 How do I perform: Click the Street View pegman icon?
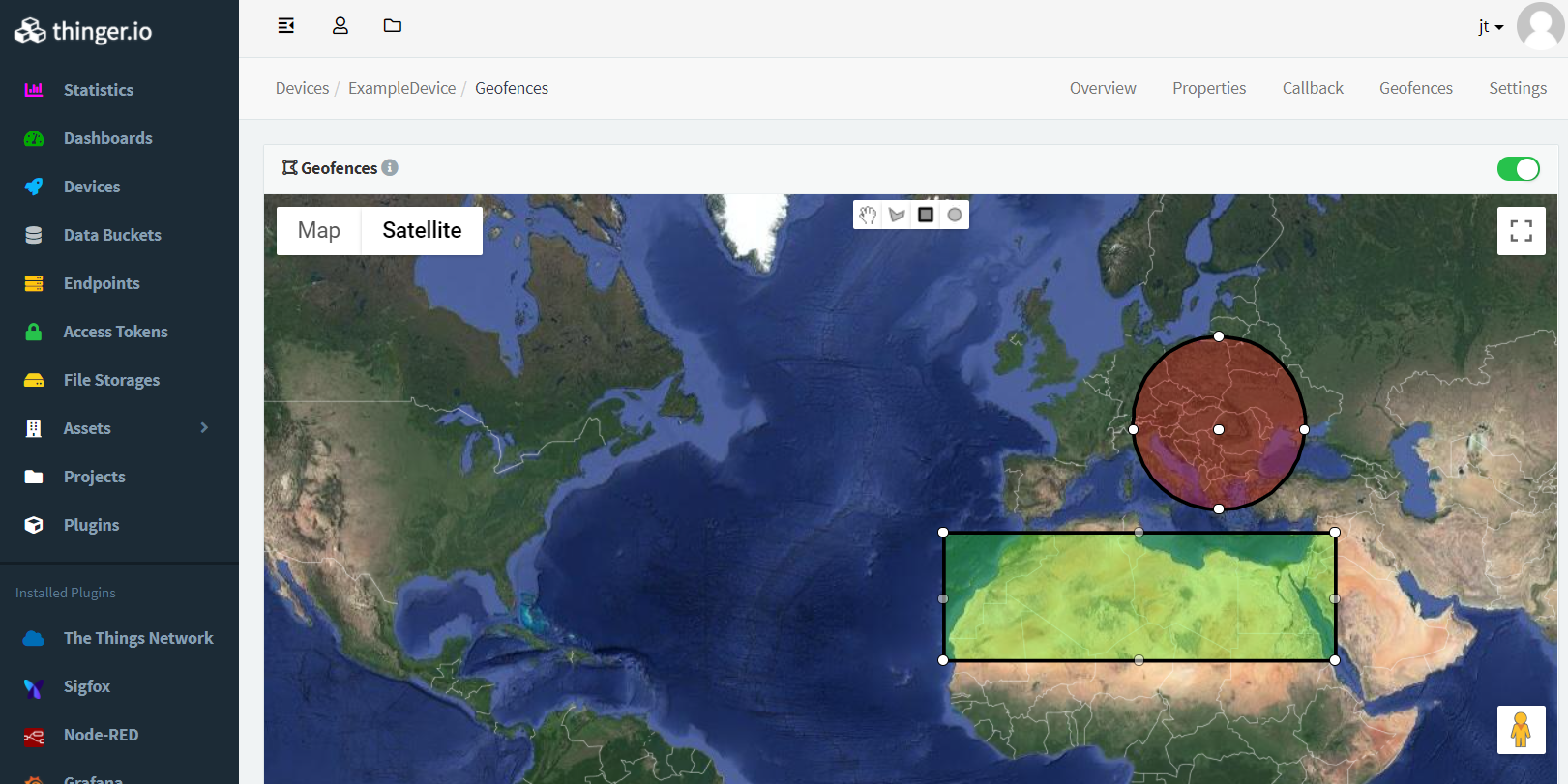click(x=1522, y=730)
